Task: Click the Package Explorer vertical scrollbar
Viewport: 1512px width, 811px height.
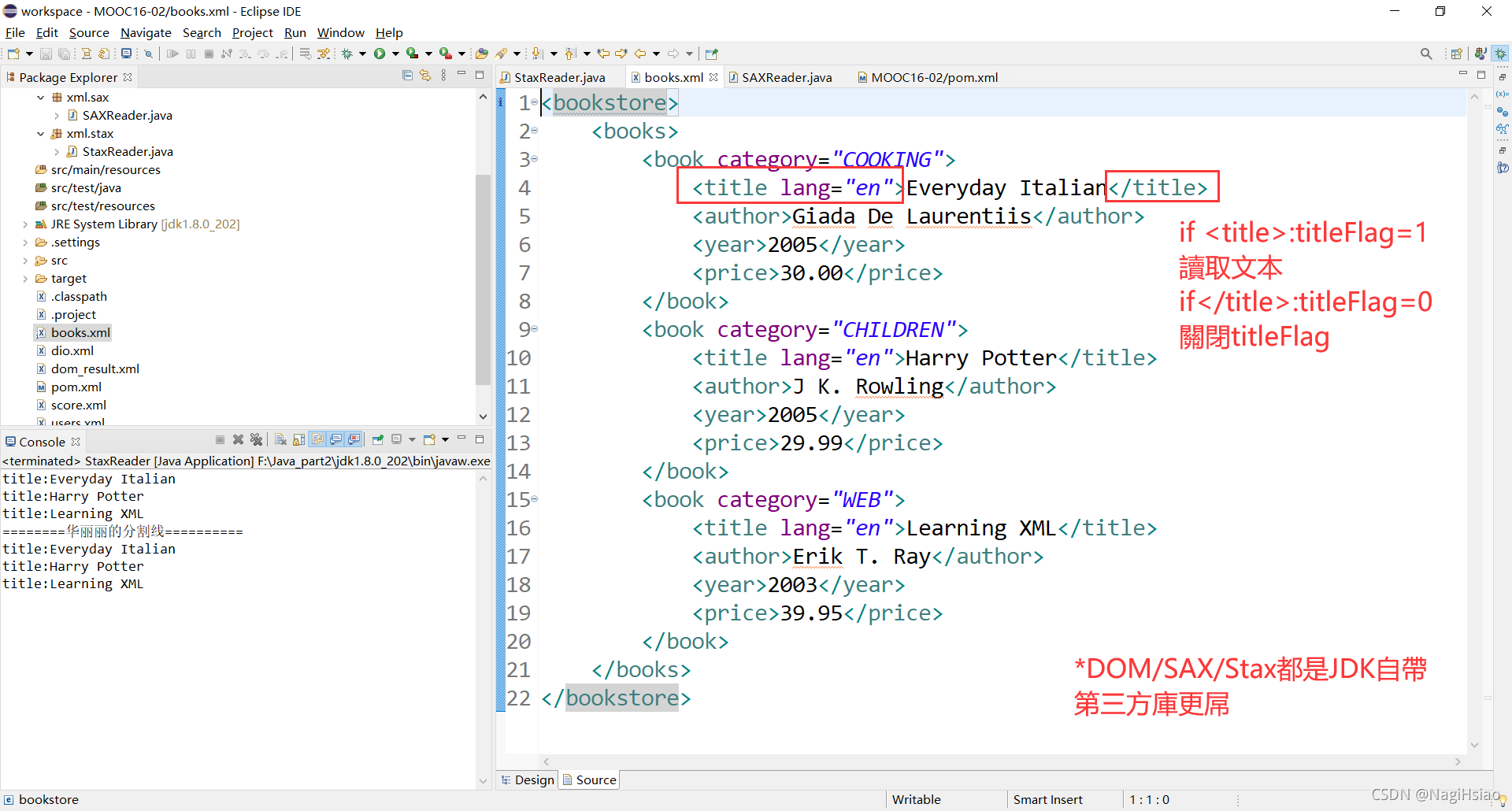Action: [483, 280]
